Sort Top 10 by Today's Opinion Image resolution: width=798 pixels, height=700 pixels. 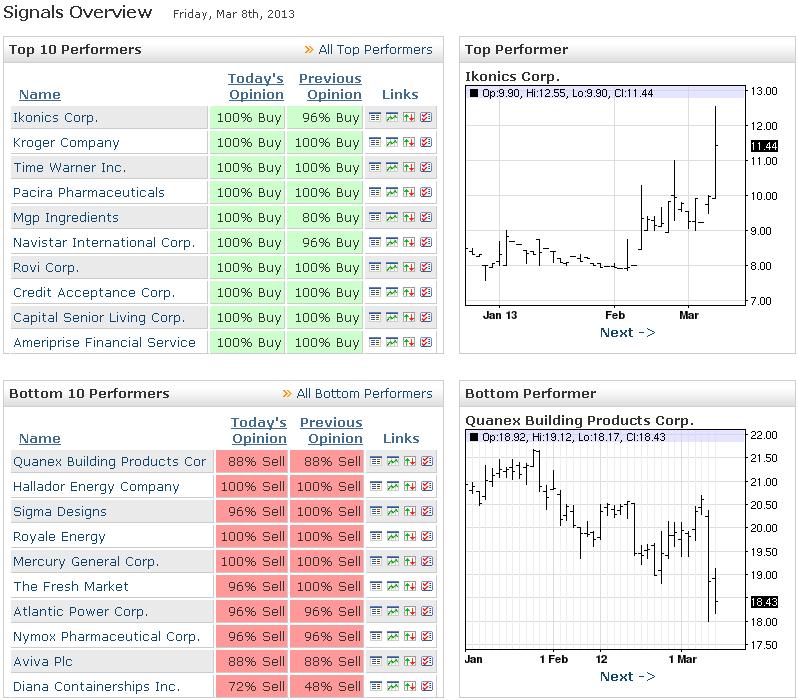256,87
